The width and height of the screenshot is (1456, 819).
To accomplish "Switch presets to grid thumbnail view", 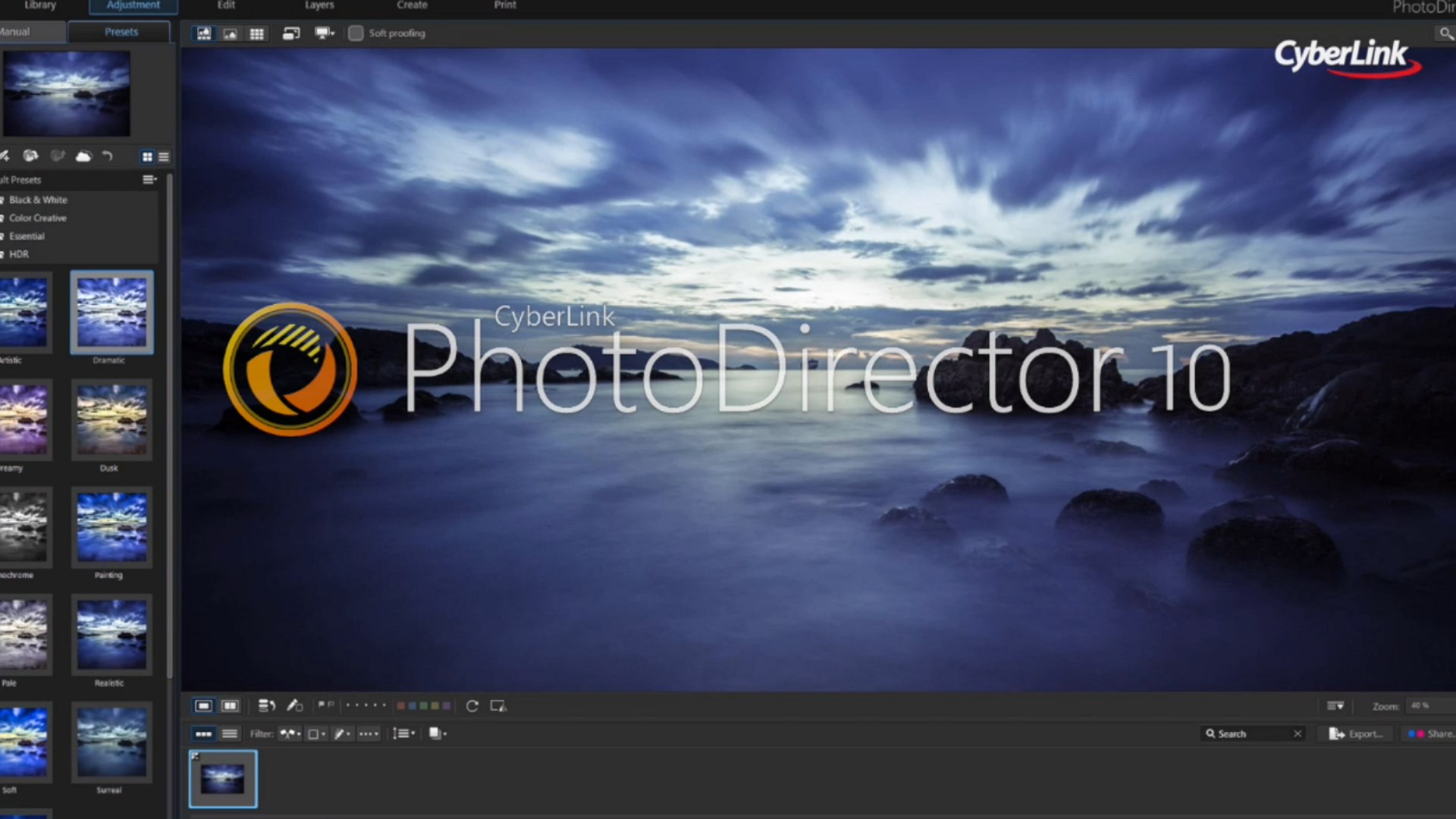I will pos(147,157).
